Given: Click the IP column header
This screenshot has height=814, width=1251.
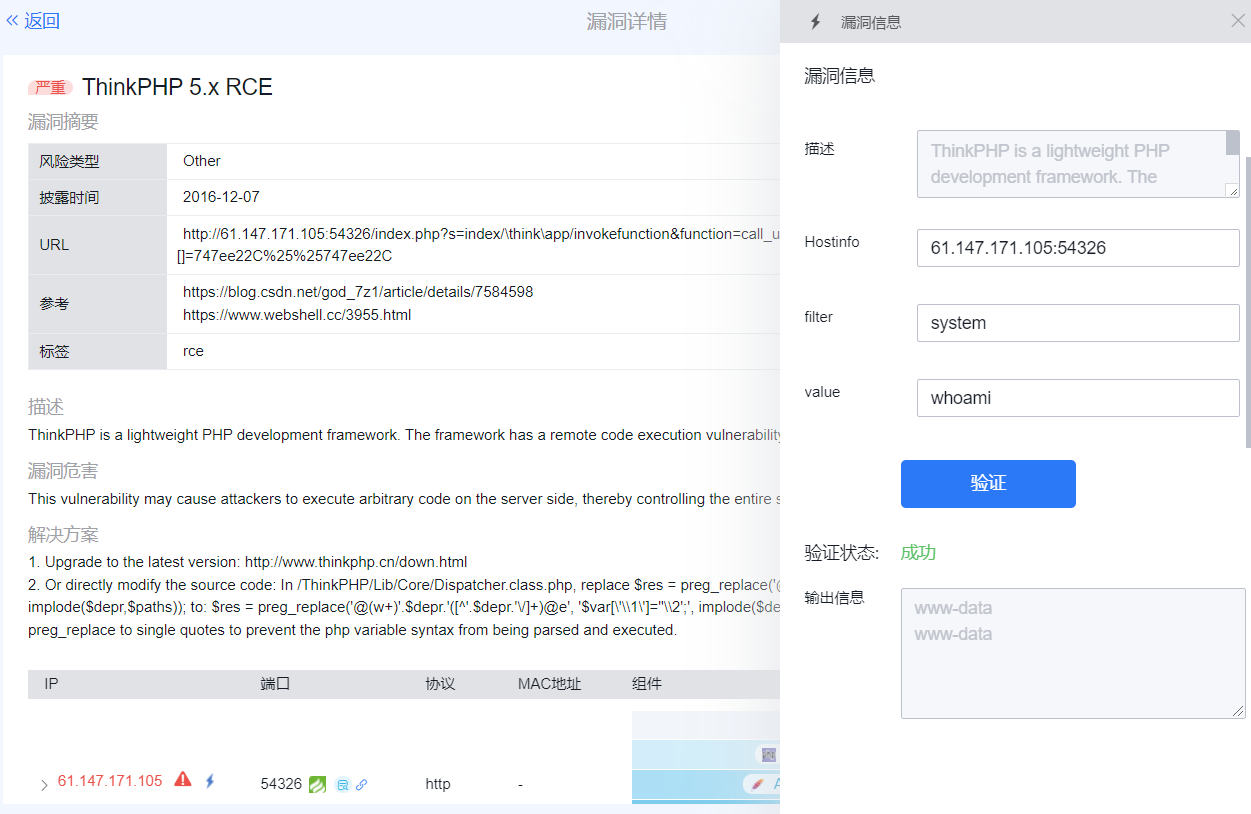Looking at the screenshot, I should 51,684.
